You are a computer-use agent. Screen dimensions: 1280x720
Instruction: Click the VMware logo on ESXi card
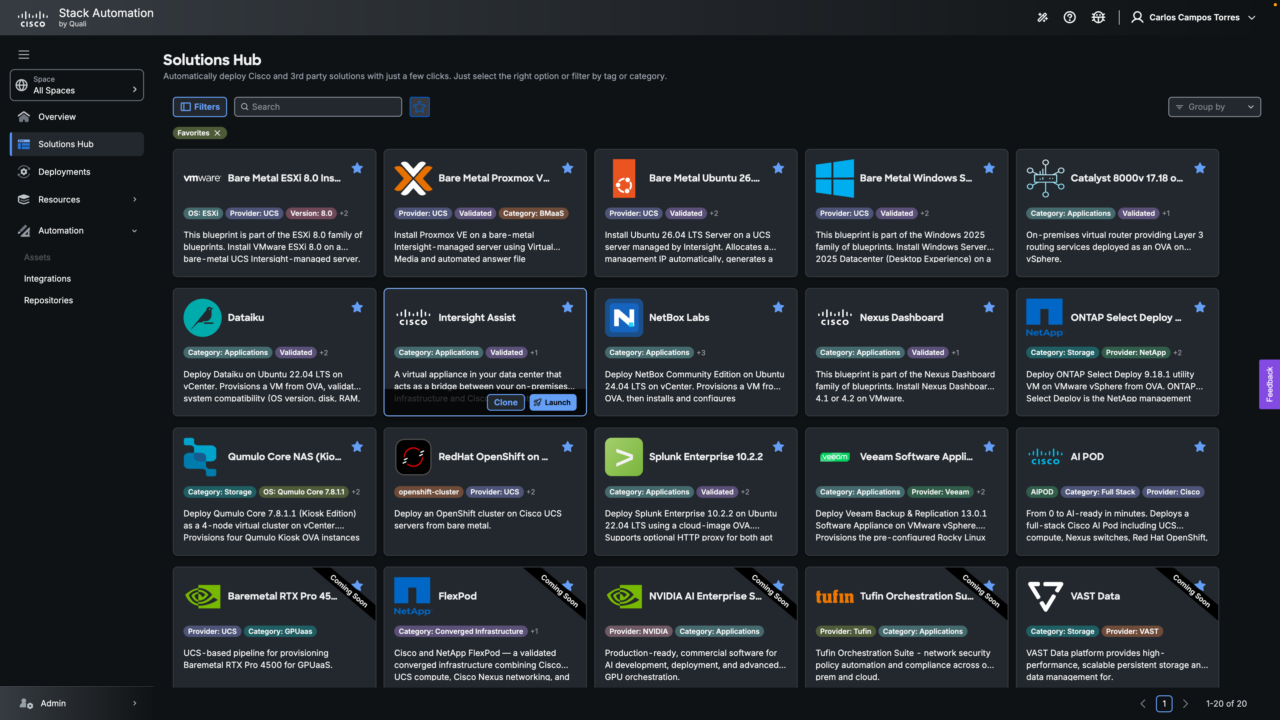(203, 178)
